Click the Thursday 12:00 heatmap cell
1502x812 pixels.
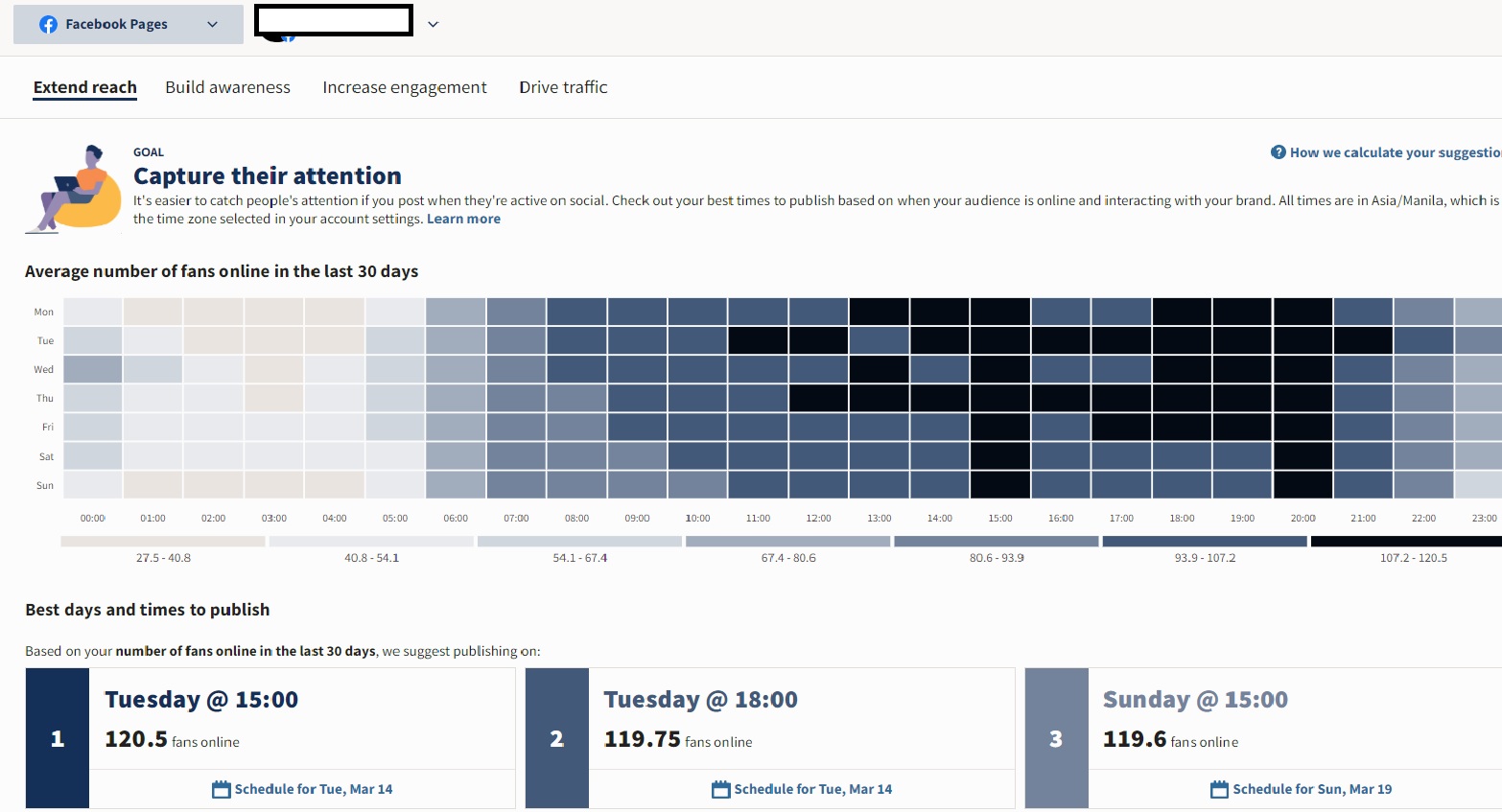pos(818,398)
